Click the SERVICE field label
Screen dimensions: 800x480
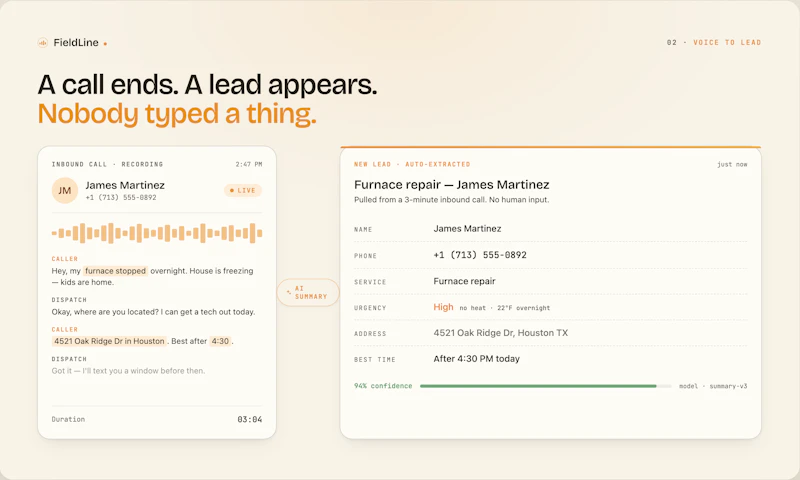click(x=370, y=282)
